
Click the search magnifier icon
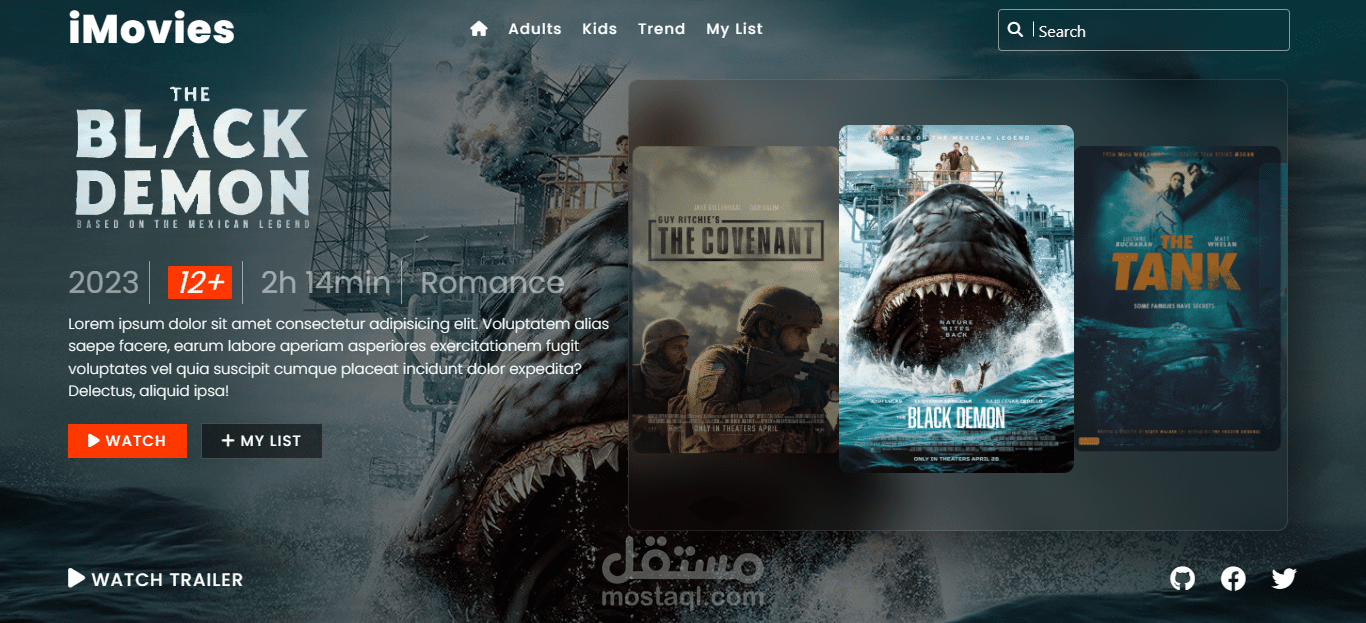[1015, 30]
